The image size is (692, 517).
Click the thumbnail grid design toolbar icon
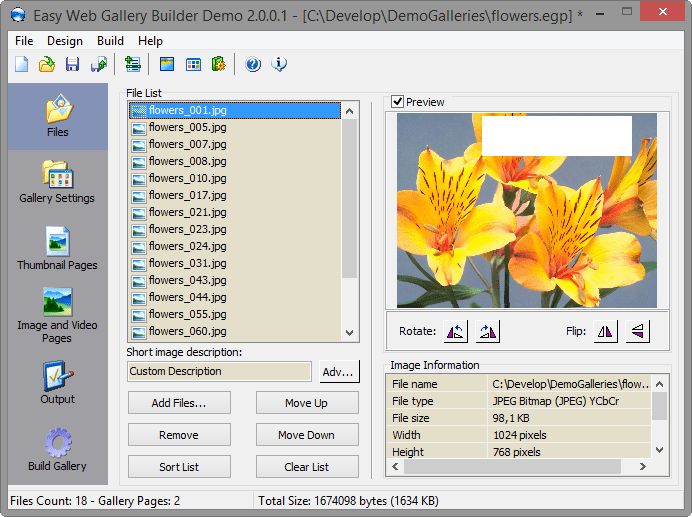click(x=193, y=64)
